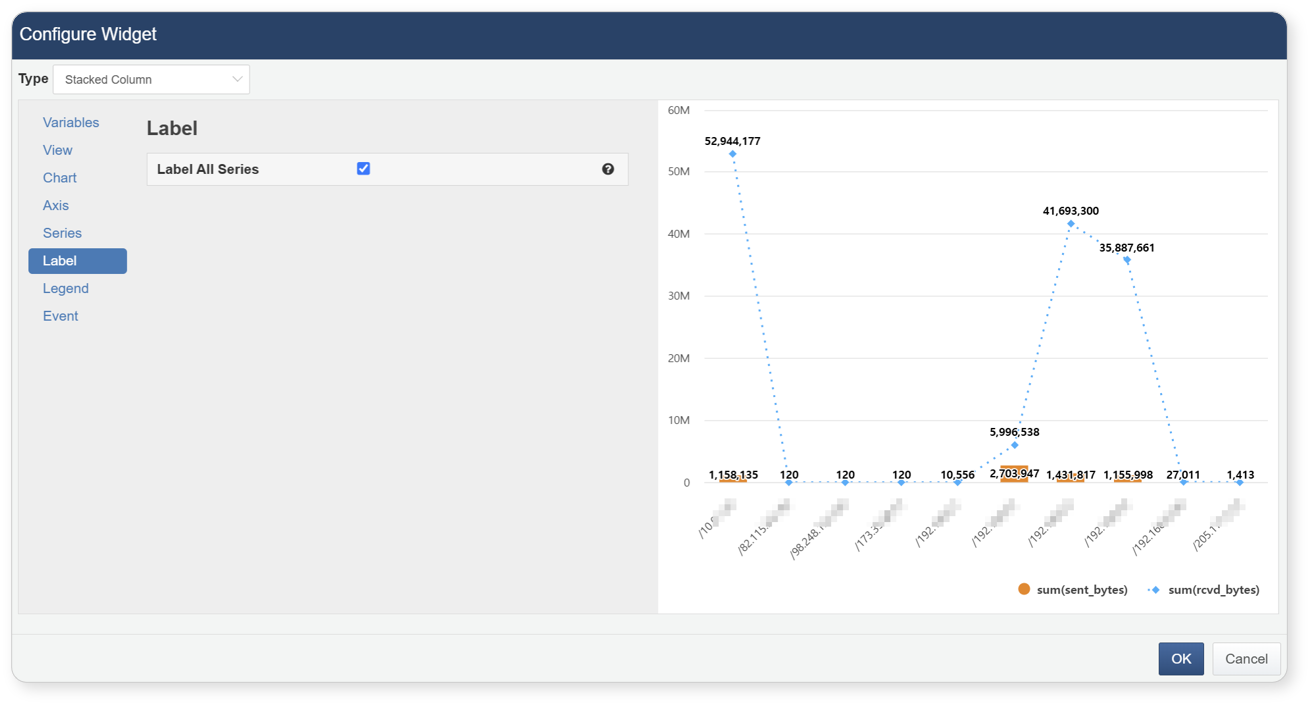Viewport: 1310px width, 705px height.
Task: Select the Series tab
Action: 62,233
